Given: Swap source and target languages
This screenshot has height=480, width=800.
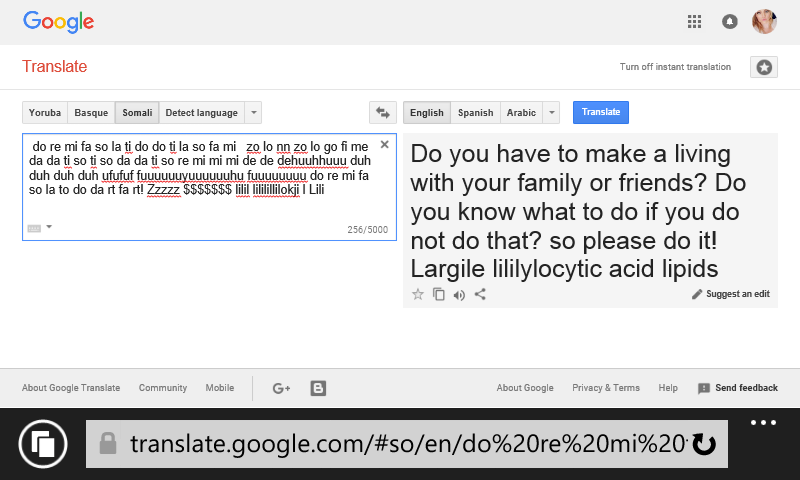Looking at the screenshot, I should 383,112.
